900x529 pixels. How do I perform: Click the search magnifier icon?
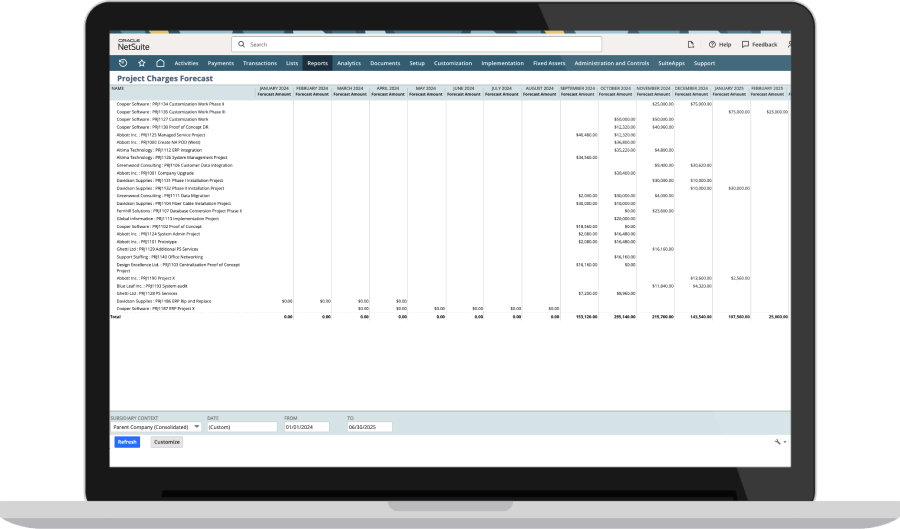[x=242, y=44]
